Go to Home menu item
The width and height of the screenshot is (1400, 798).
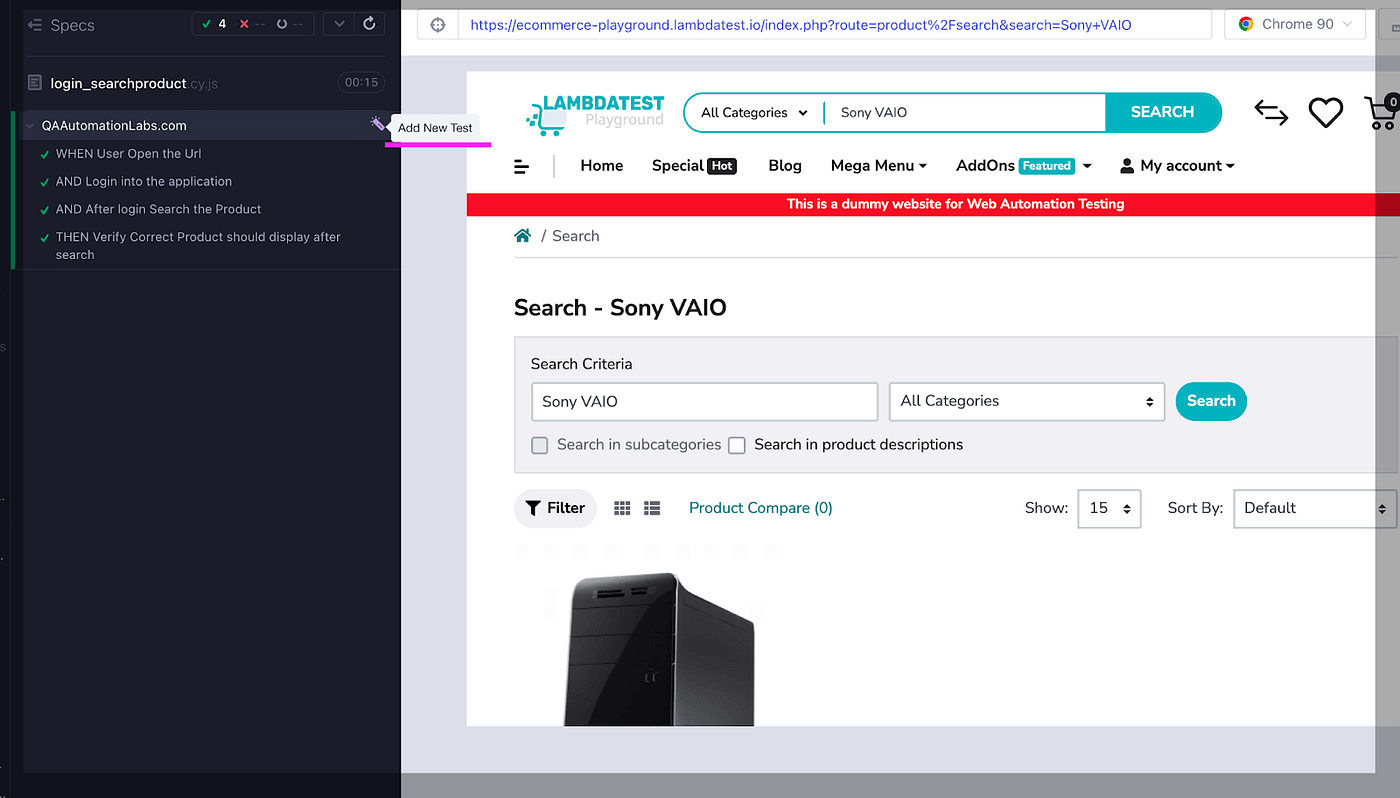602,166
